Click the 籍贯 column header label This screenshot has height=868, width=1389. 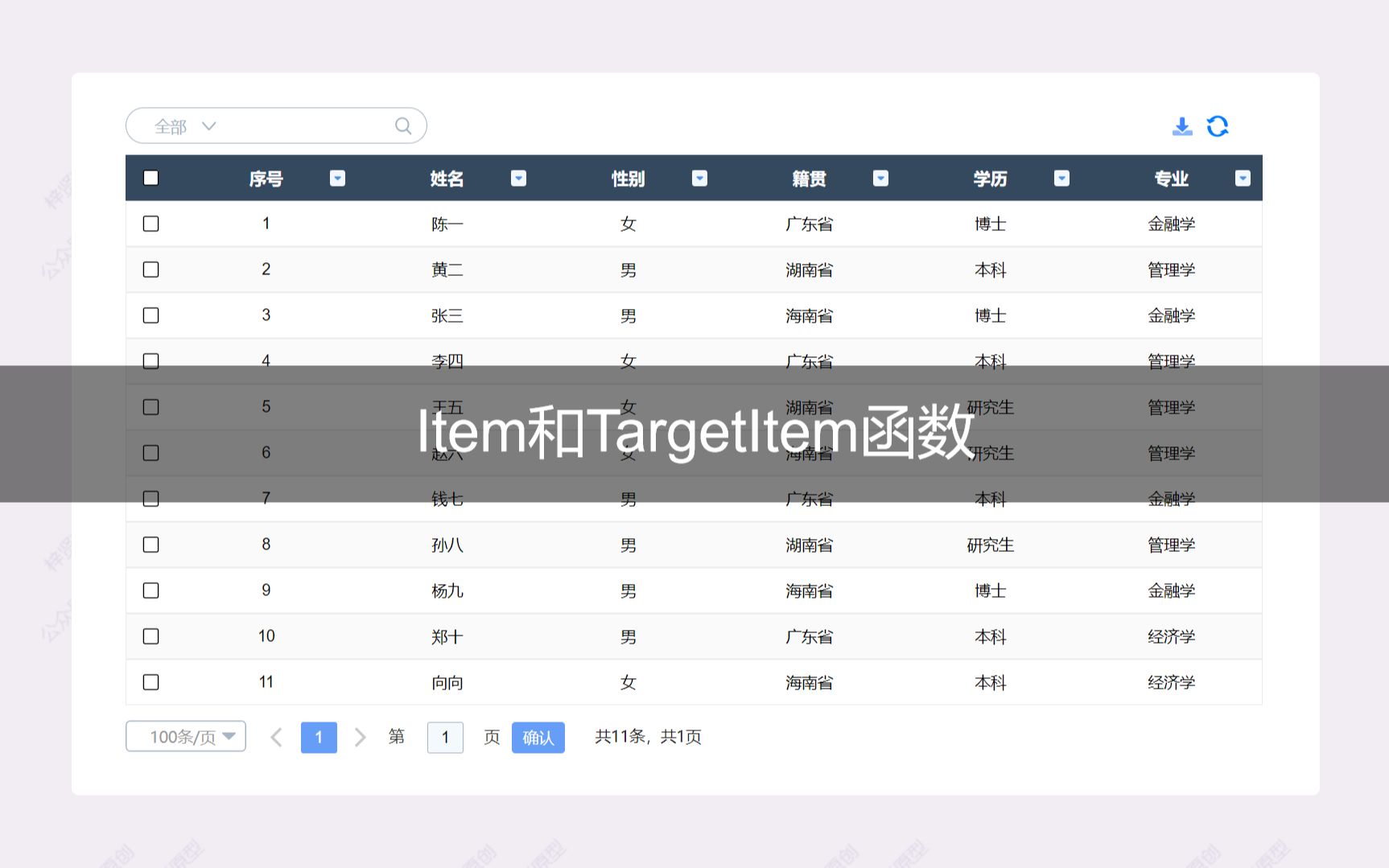point(809,179)
